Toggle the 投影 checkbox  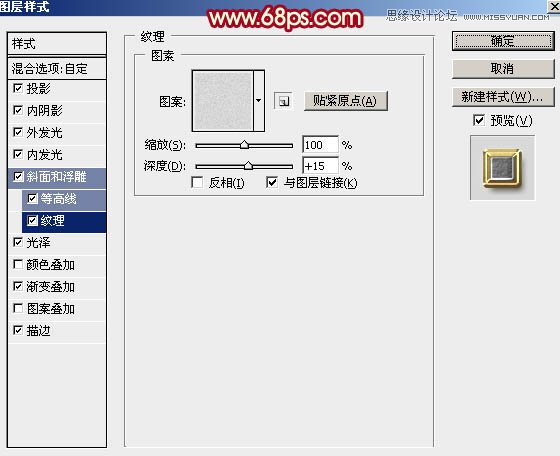18,88
